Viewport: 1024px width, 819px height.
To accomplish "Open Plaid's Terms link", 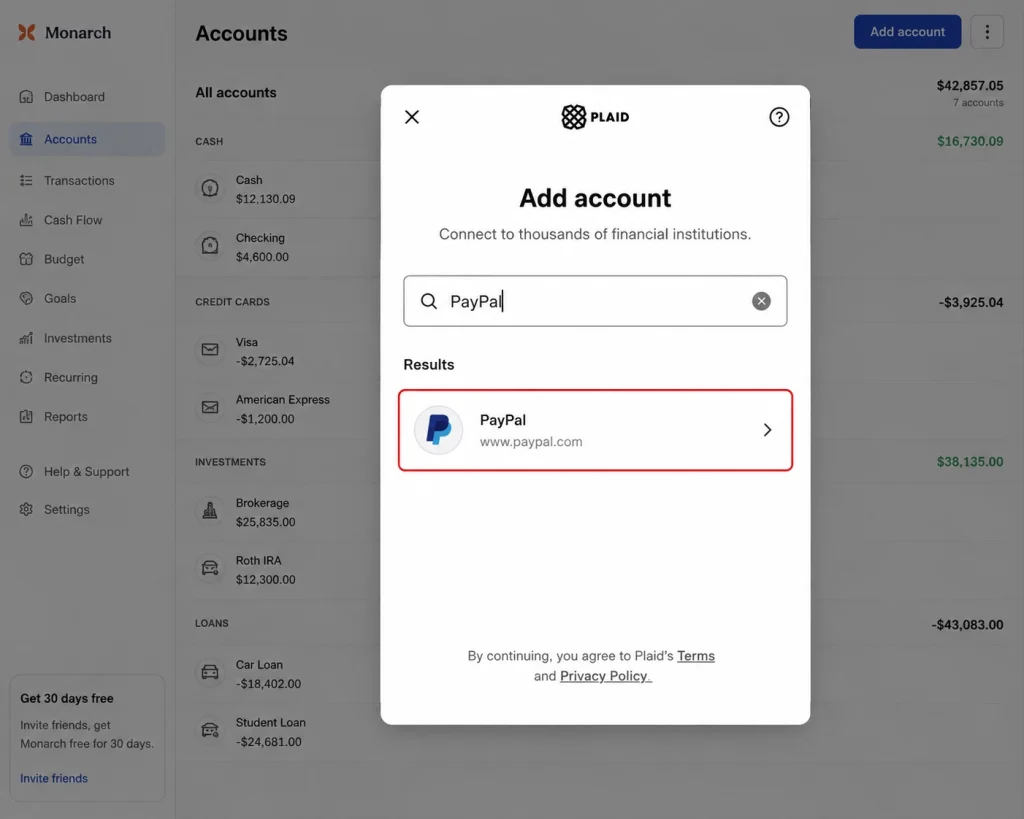I will coord(696,656).
